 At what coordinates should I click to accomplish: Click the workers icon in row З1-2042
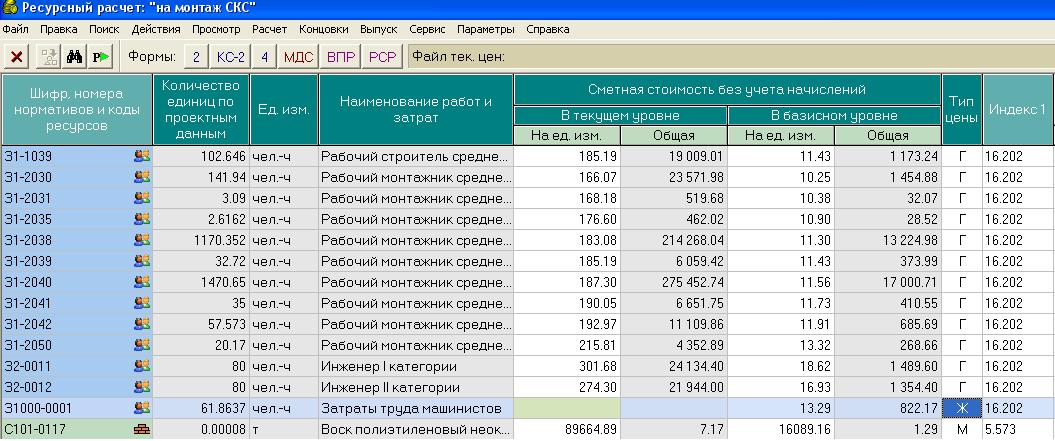coord(142,324)
